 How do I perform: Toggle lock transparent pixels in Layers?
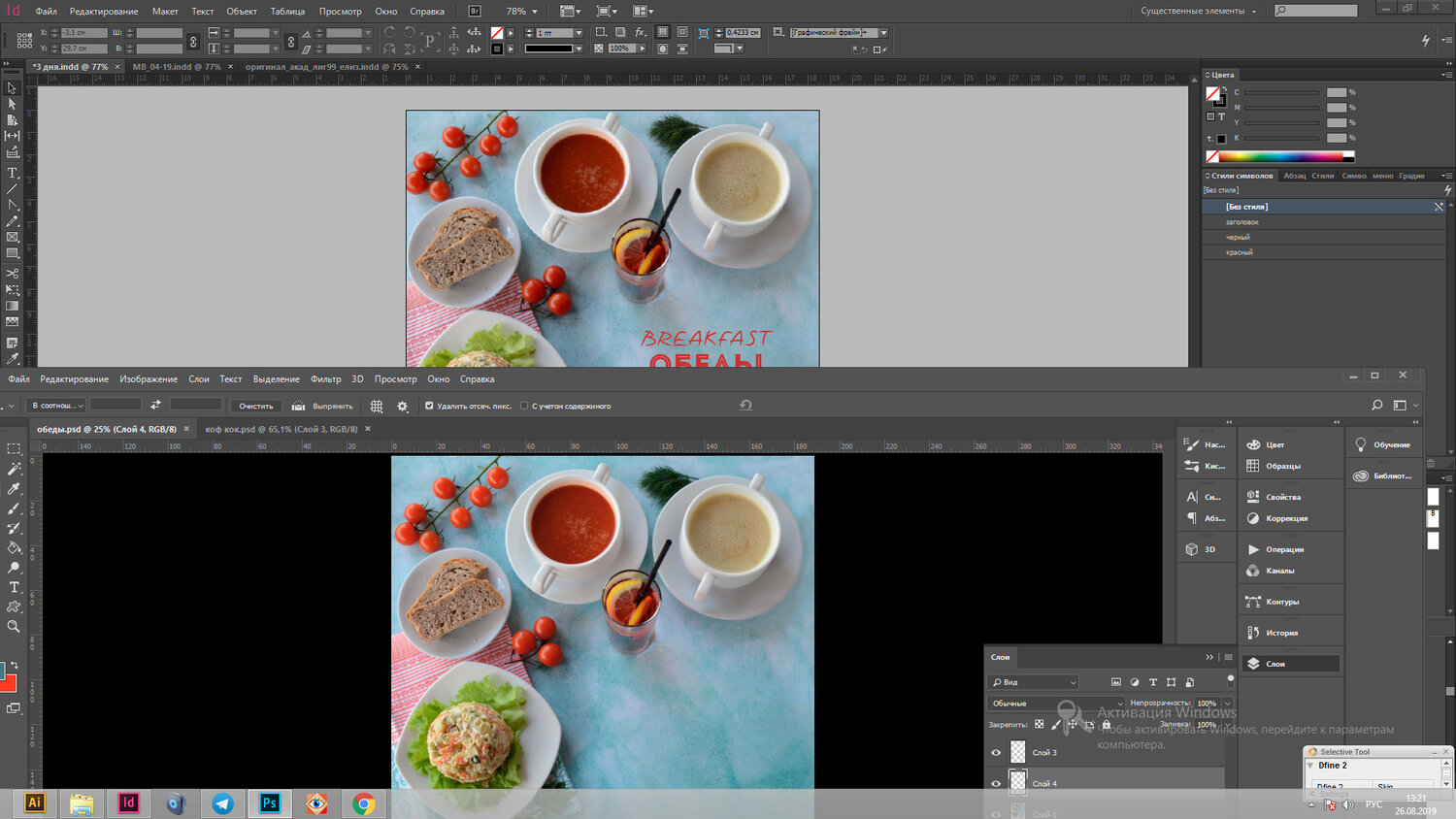pyautogui.click(x=1040, y=724)
